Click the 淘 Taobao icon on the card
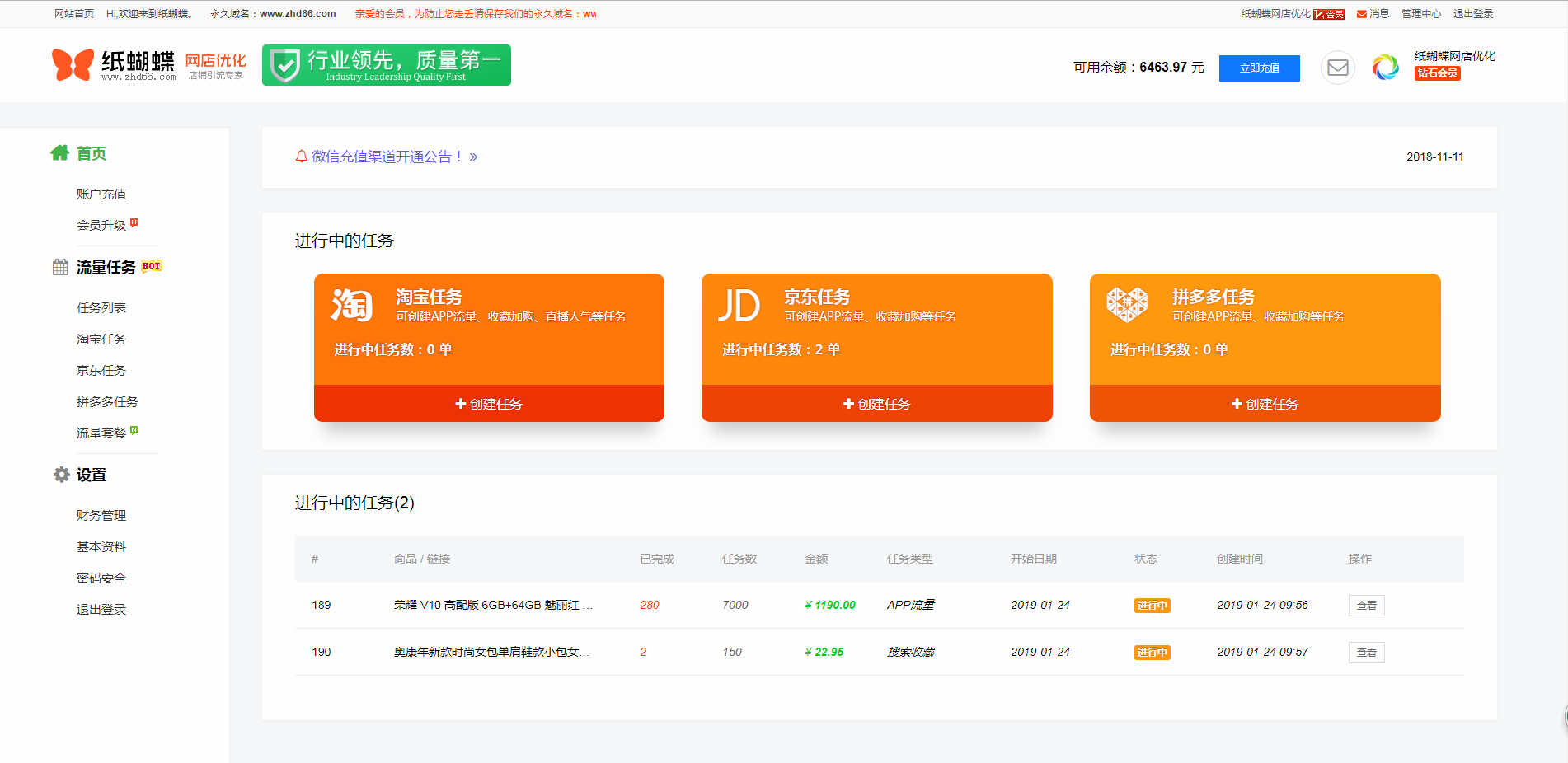The image size is (1568, 763). point(352,305)
